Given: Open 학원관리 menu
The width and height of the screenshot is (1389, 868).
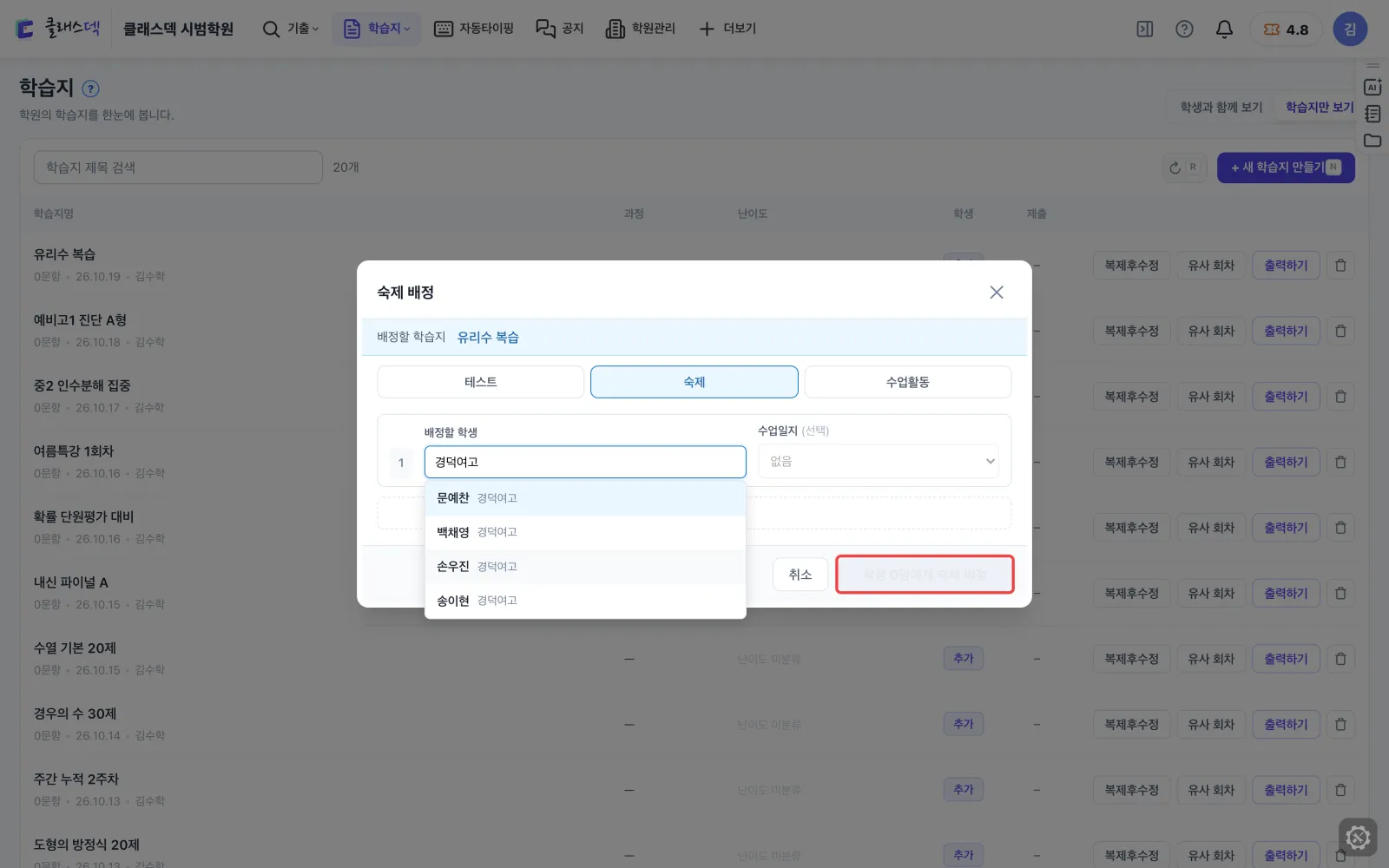Looking at the screenshot, I should click(x=641, y=29).
